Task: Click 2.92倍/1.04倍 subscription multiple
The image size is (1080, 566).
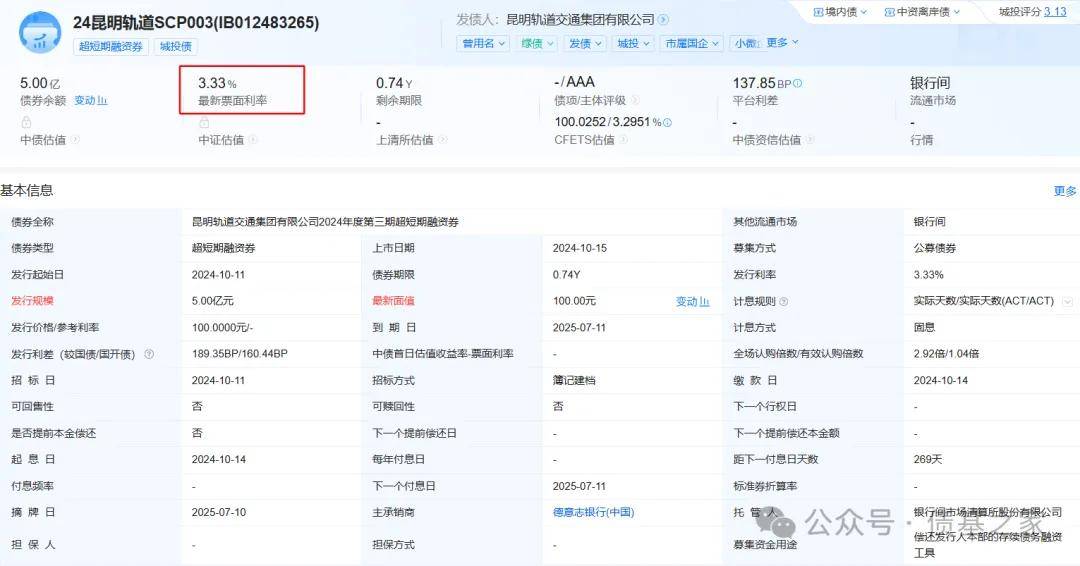Action: 946,354
